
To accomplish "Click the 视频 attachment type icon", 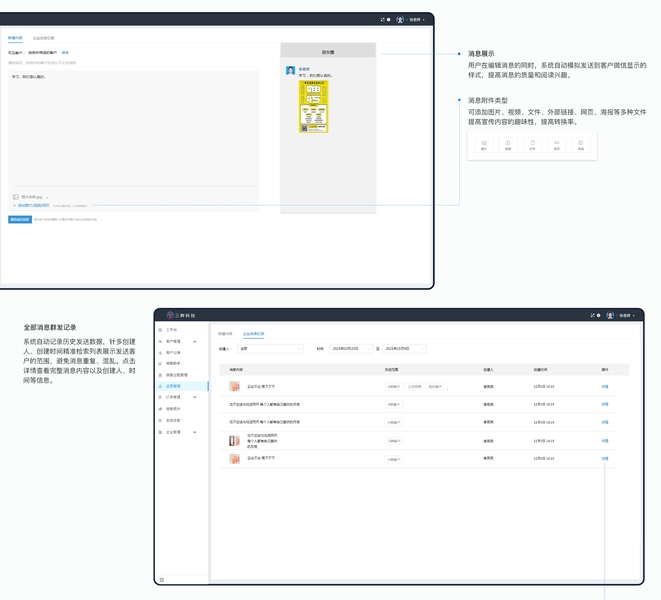I will click(508, 145).
